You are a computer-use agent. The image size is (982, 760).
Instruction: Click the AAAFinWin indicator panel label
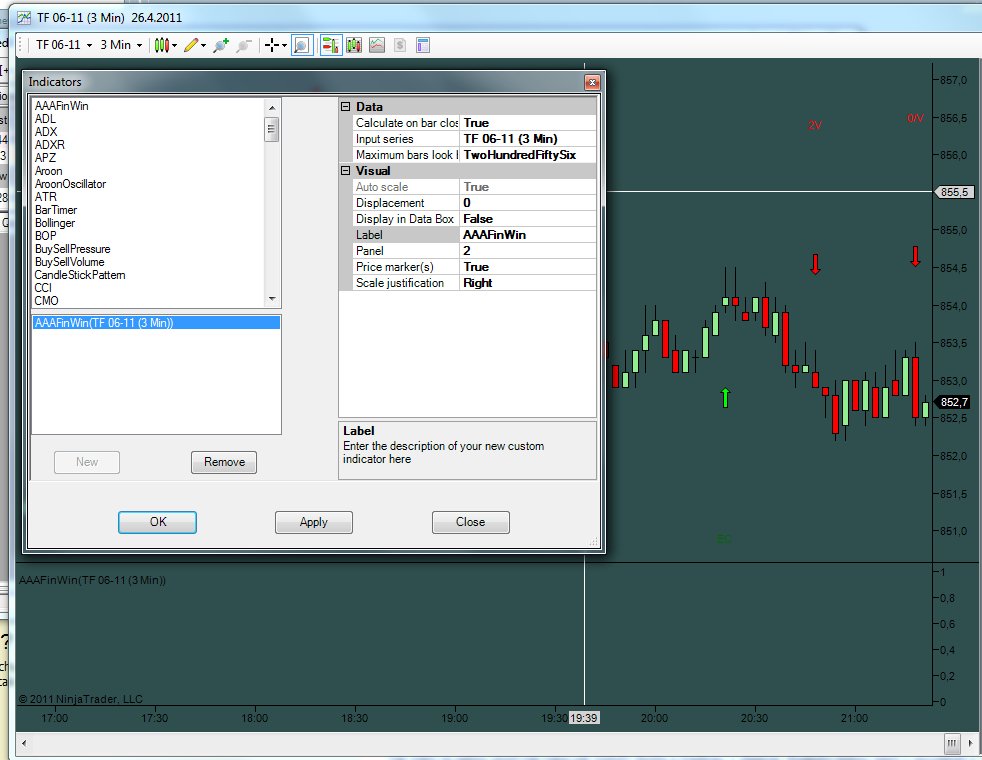click(x=92, y=580)
